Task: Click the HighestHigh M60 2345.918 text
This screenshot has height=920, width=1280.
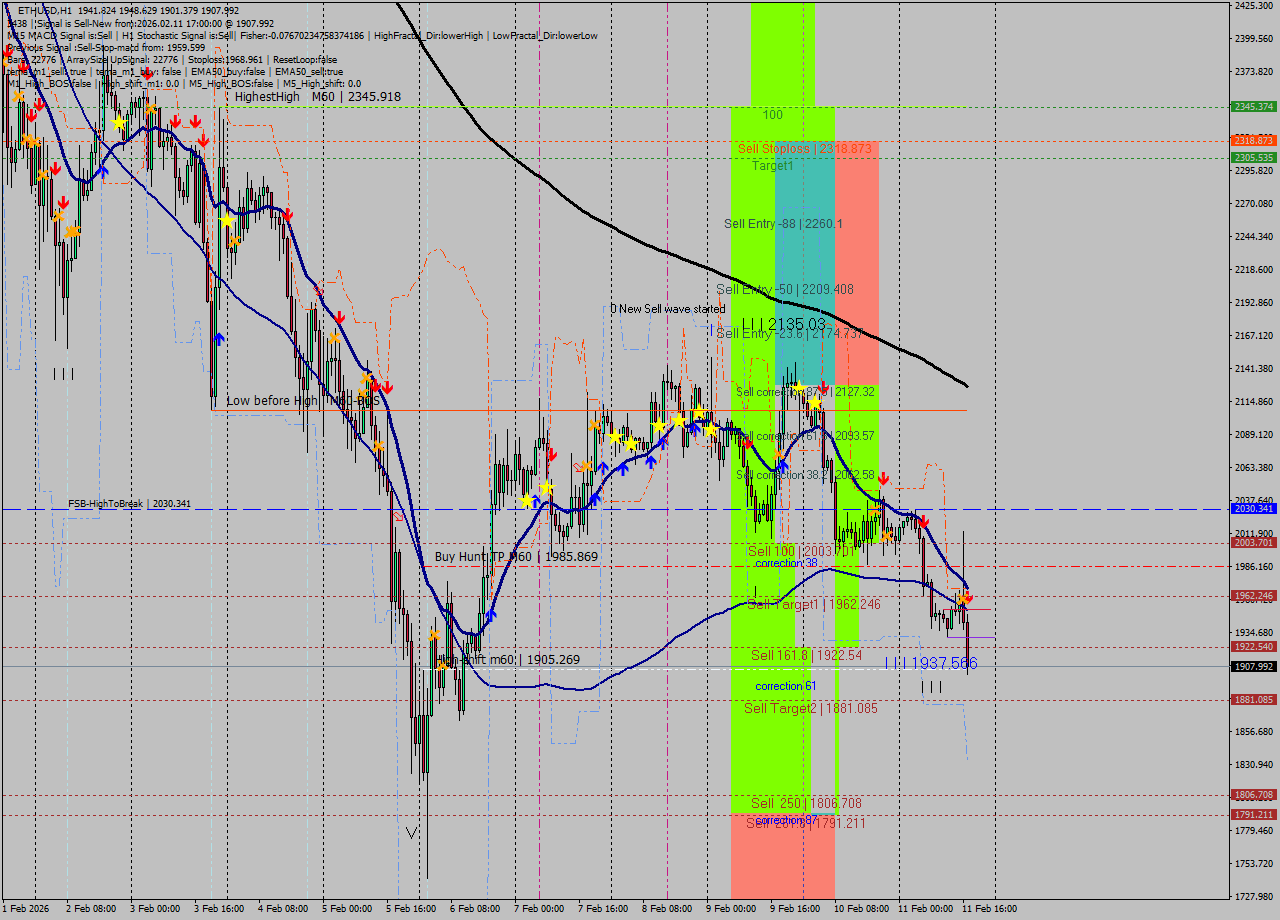Action: pyautogui.click(x=300, y=97)
